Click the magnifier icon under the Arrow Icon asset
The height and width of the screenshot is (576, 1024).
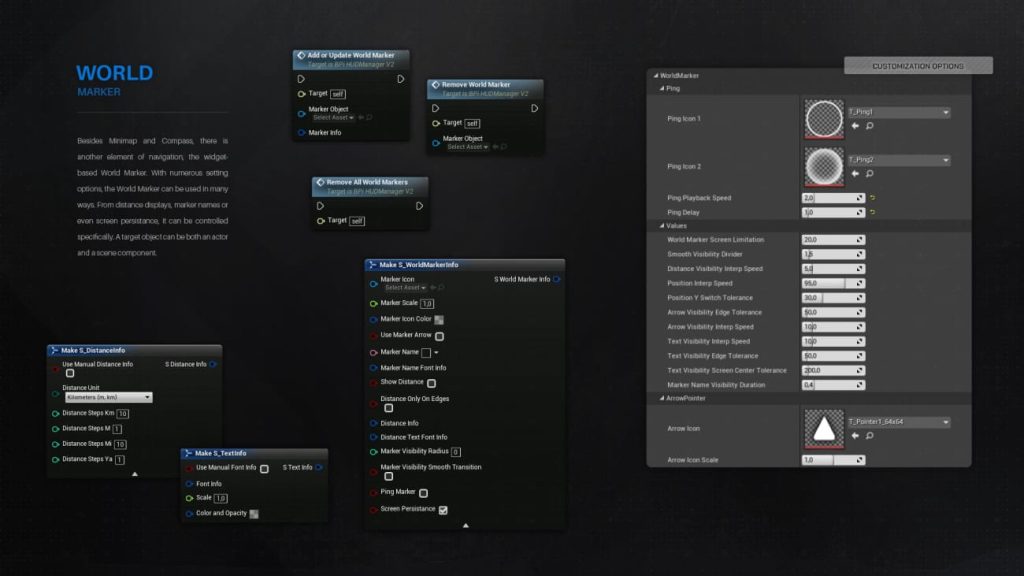(869, 436)
